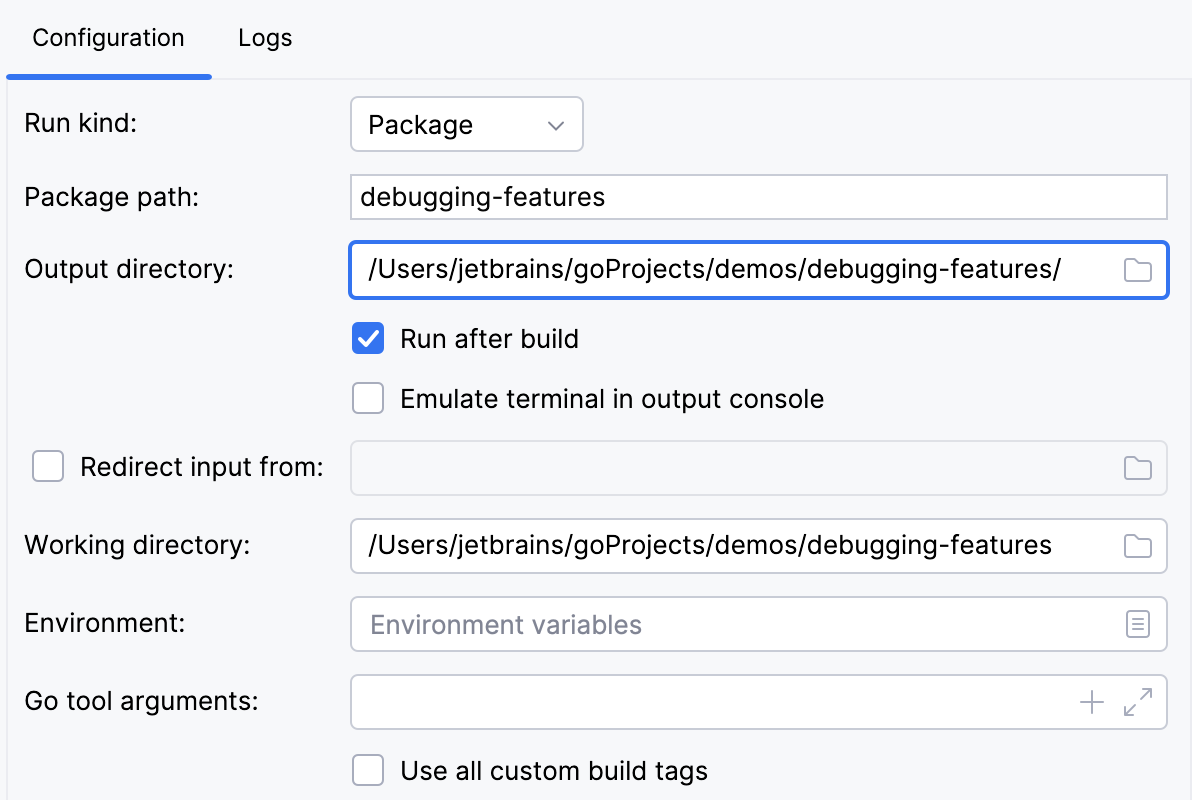Open file browser for redirect input
The width and height of the screenshot is (1192, 800).
tap(1137, 467)
